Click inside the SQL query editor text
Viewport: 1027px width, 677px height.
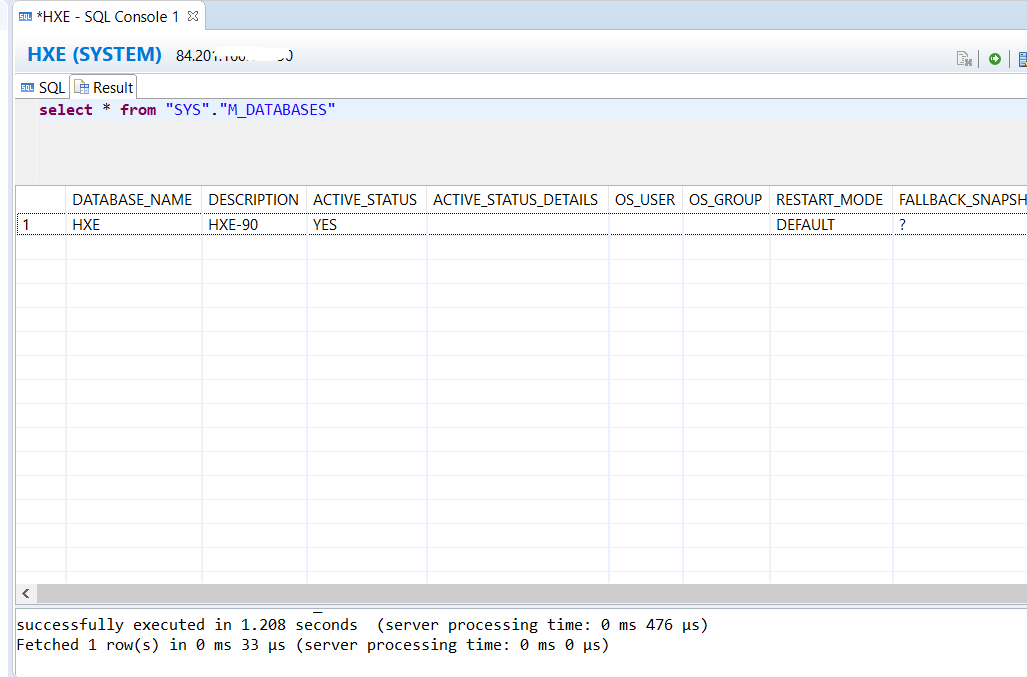click(200, 109)
